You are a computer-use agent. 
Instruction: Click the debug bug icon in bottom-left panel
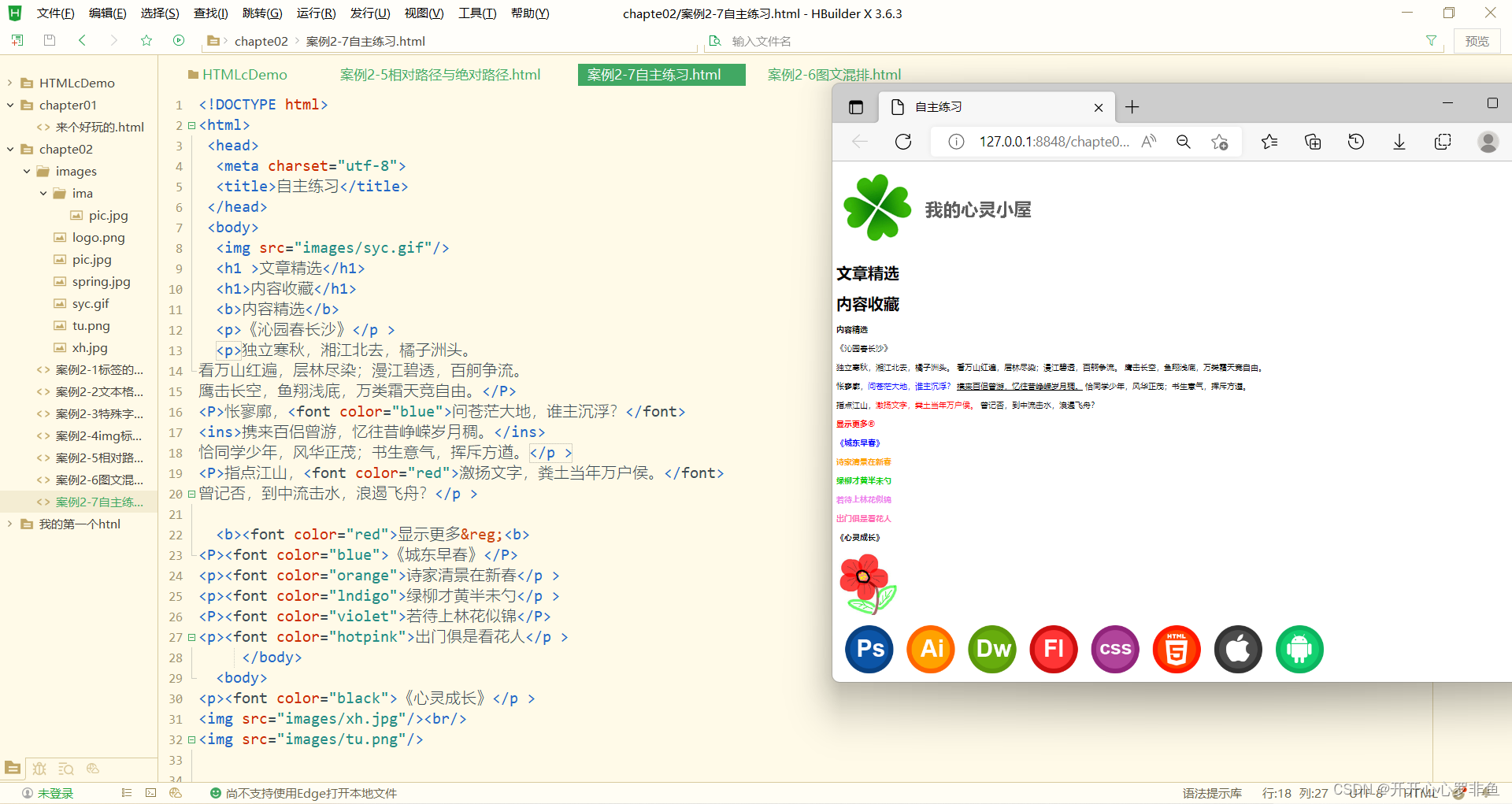tap(39, 768)
